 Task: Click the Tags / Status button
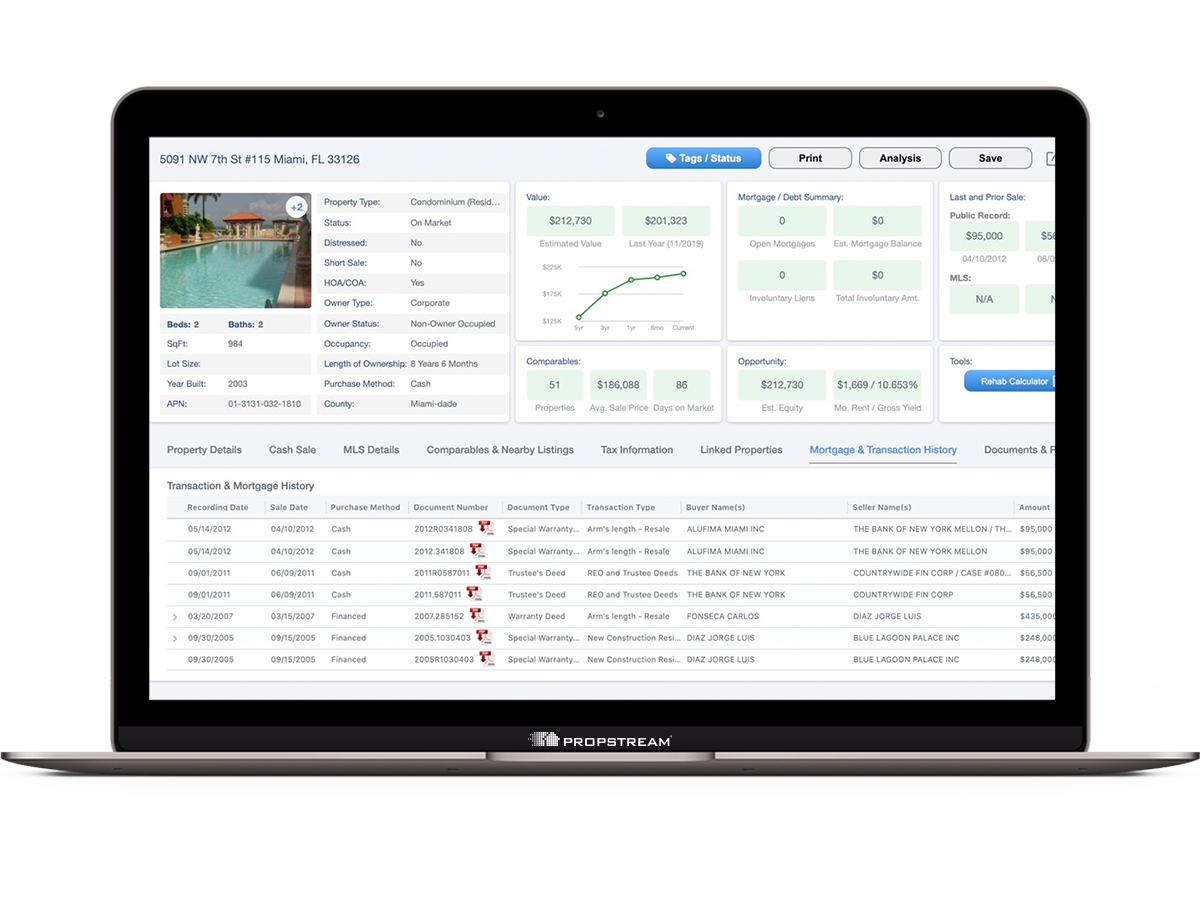tap(703, 158)
